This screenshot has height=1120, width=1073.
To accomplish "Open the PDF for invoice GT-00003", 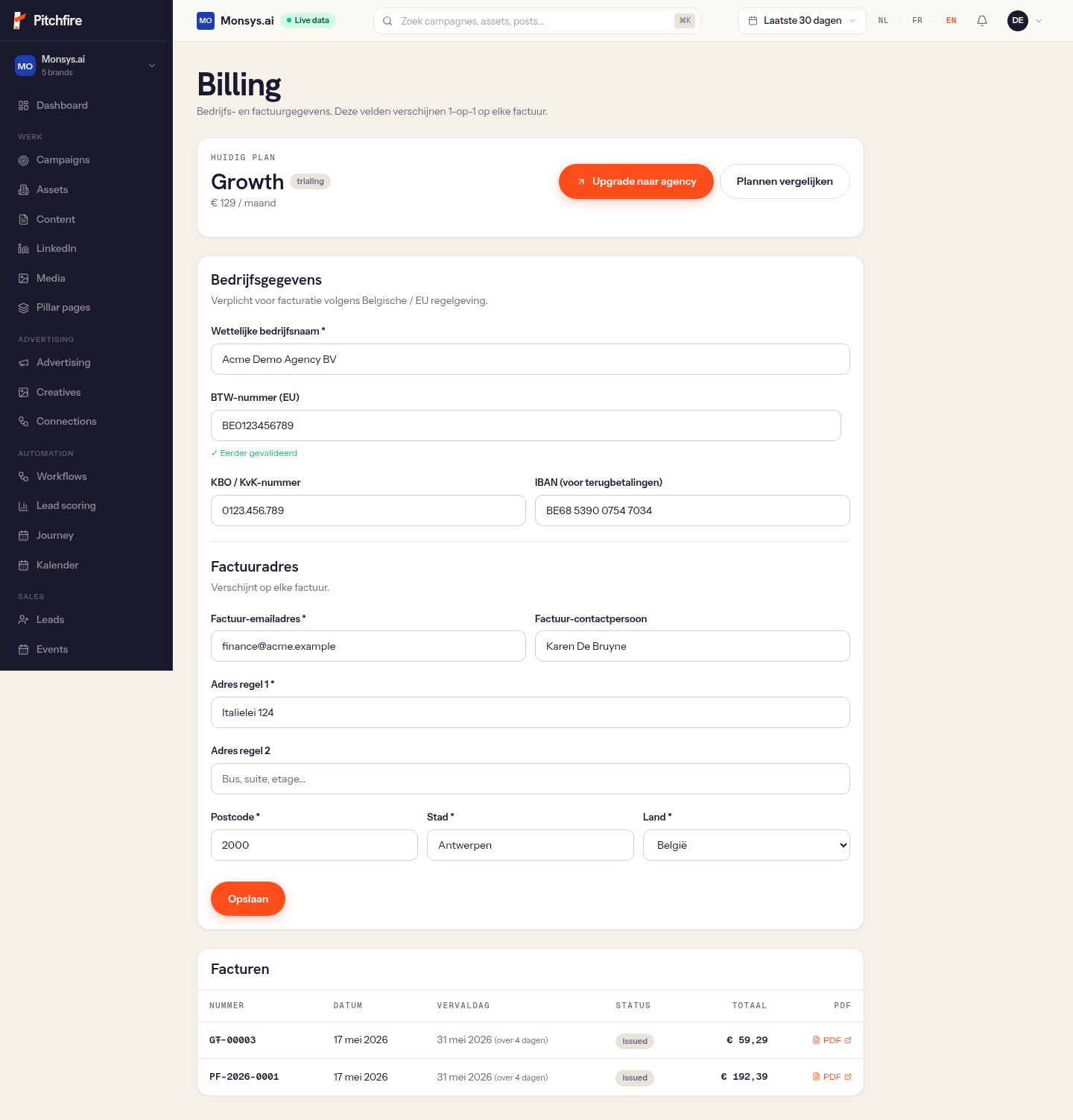I will tap(832, 1040).
